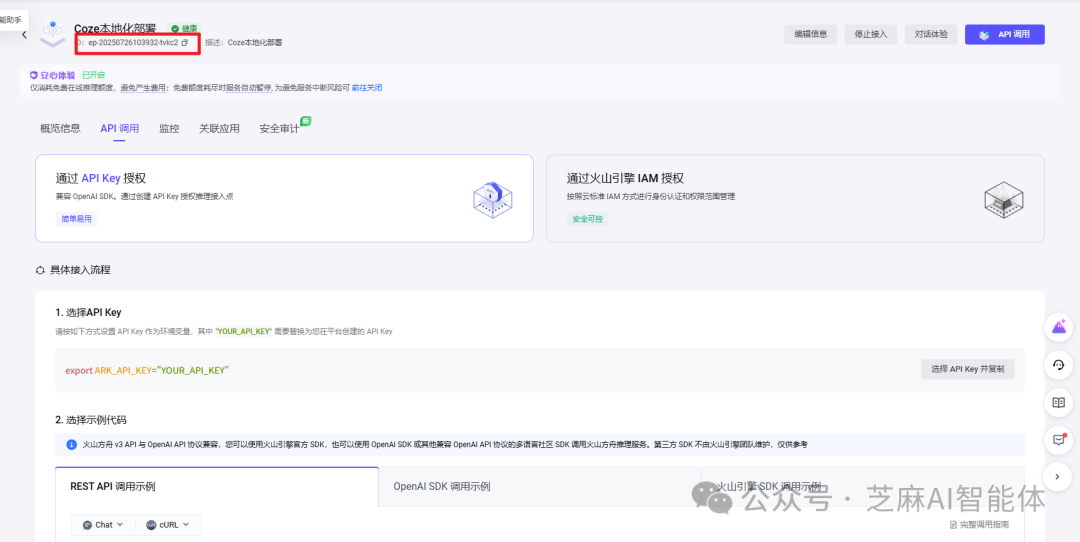Open the documentation book icon

coord(1059,402)
